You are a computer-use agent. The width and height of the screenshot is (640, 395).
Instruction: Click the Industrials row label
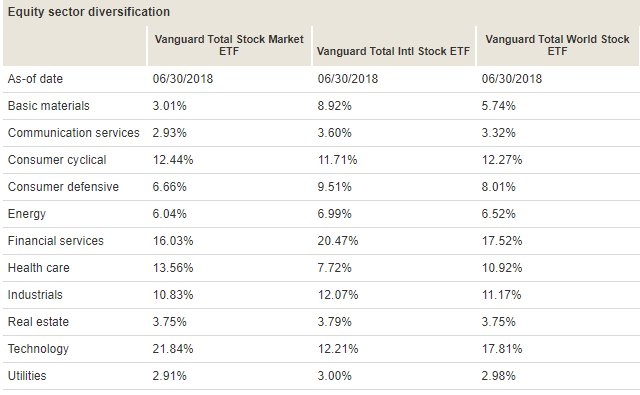pyautogui.click(x=35, y=295)
